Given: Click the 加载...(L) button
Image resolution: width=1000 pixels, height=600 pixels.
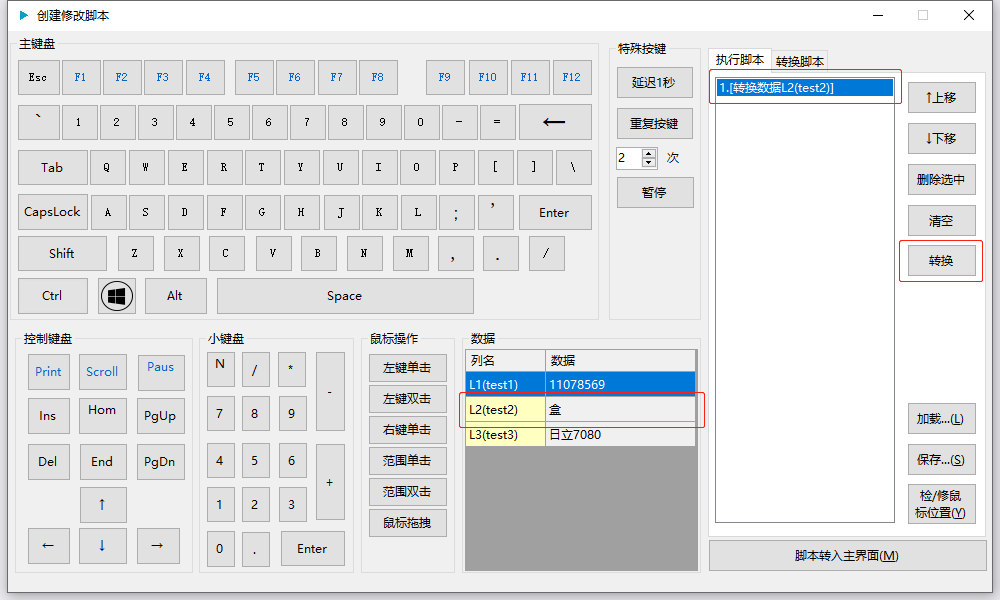Looking at the screenshot, I should click(941, 419).
